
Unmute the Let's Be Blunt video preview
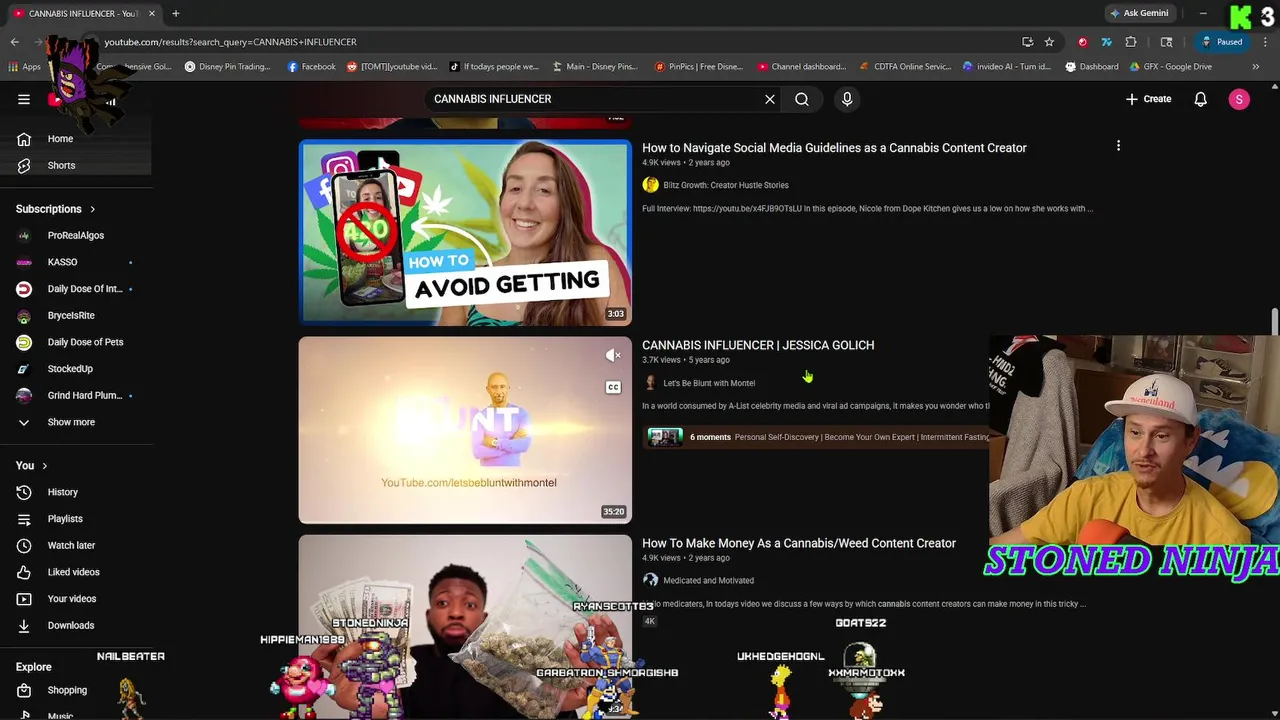pos(613,355)
